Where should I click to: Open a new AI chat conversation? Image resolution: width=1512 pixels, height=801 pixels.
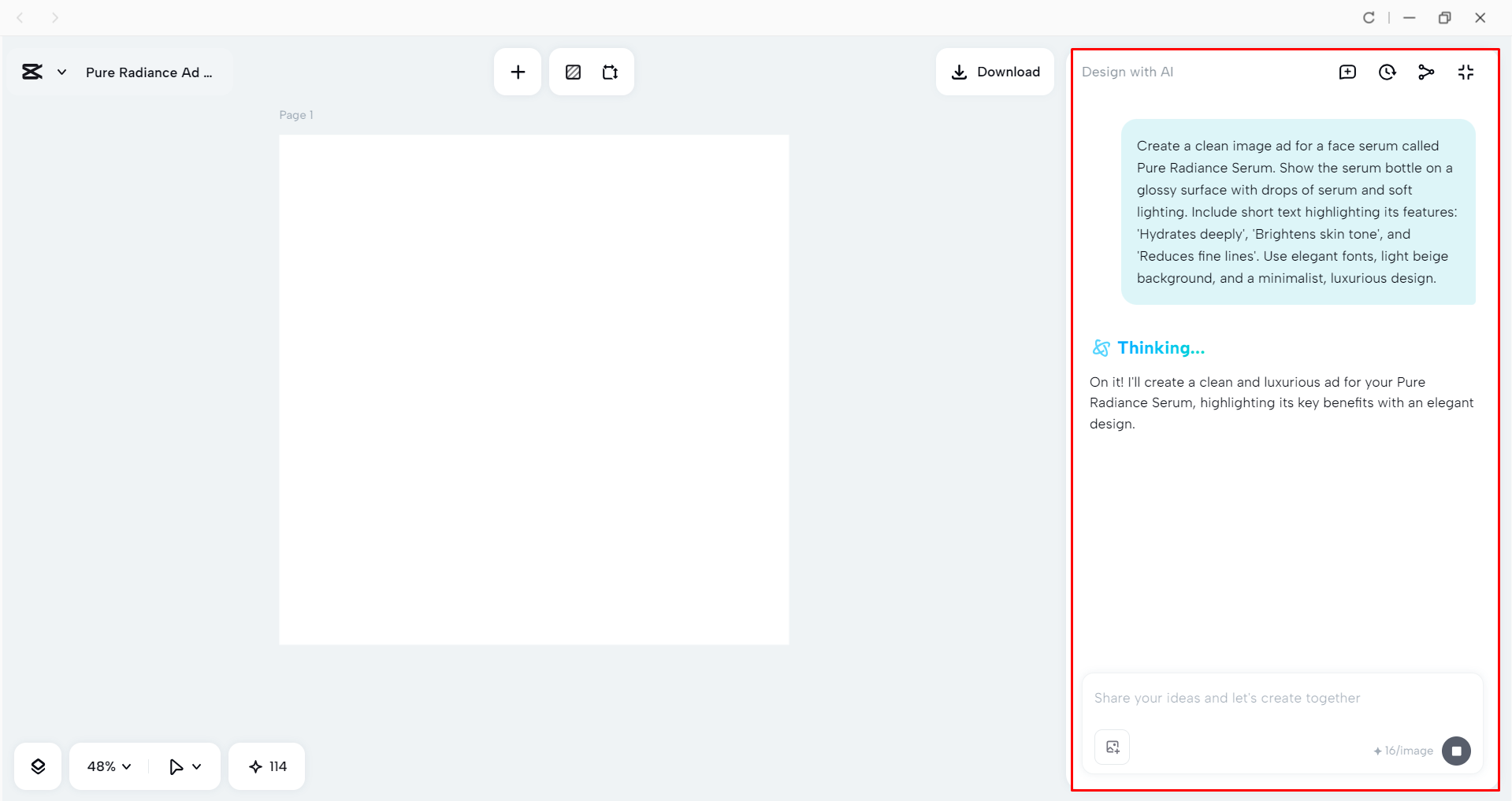(1347, 72)
